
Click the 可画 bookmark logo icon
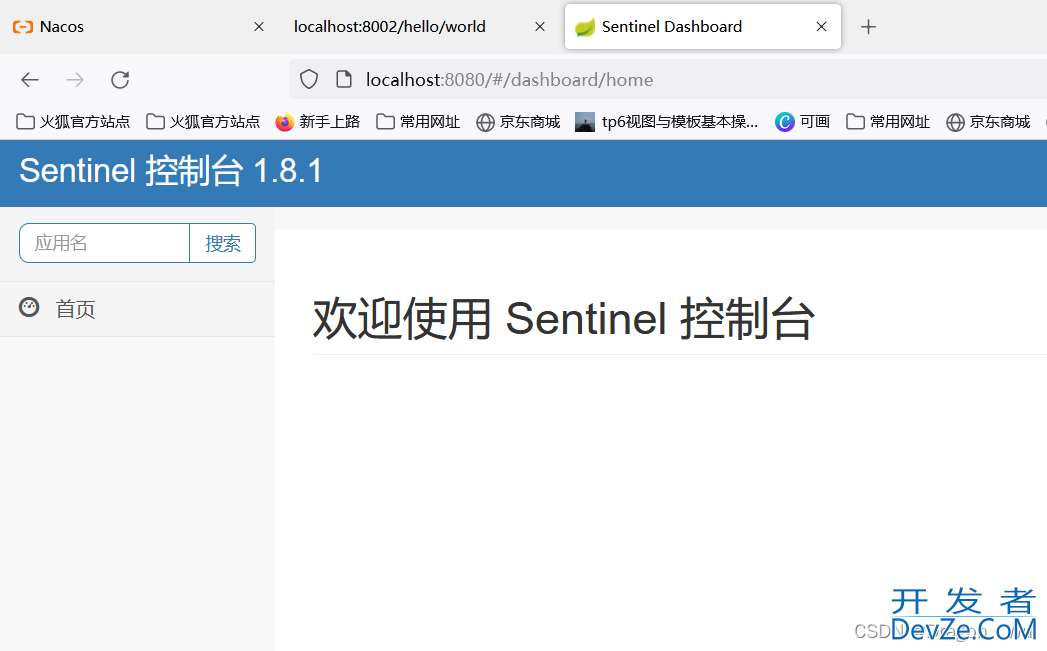click(x=785, y=122)
